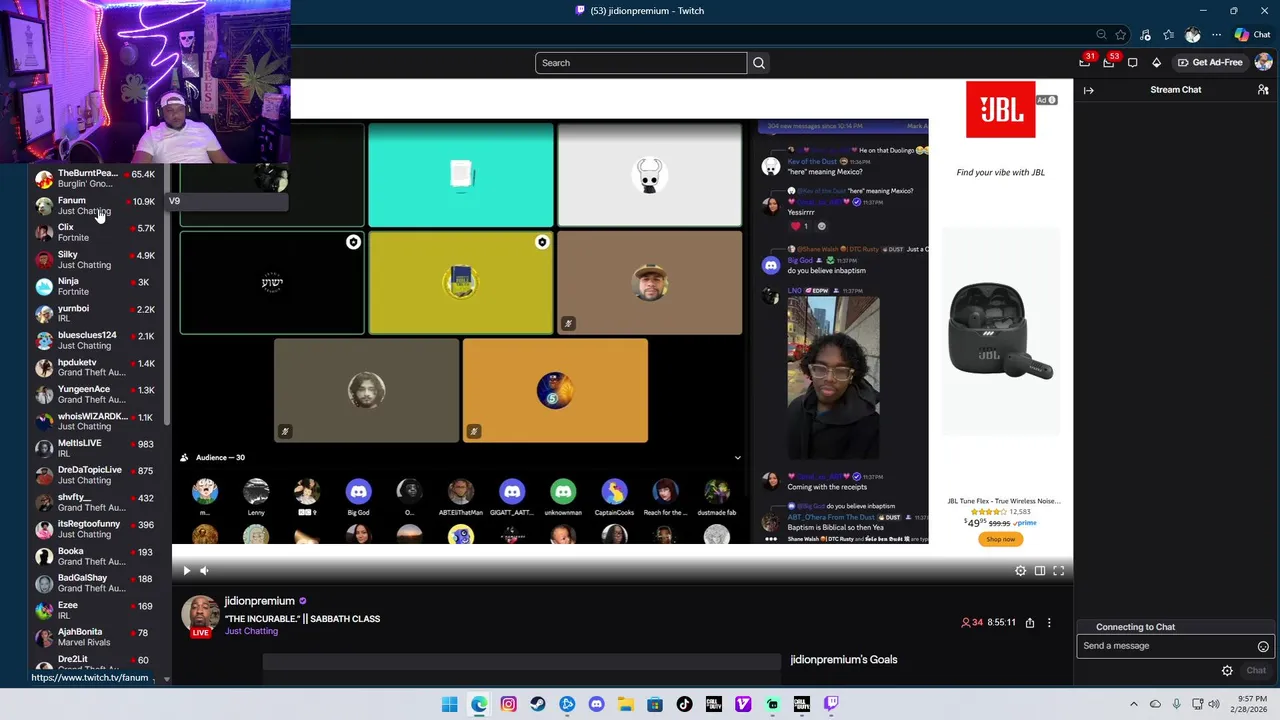
Task: Open the DreDaTopicLive channel
Action: click(98, 475)
